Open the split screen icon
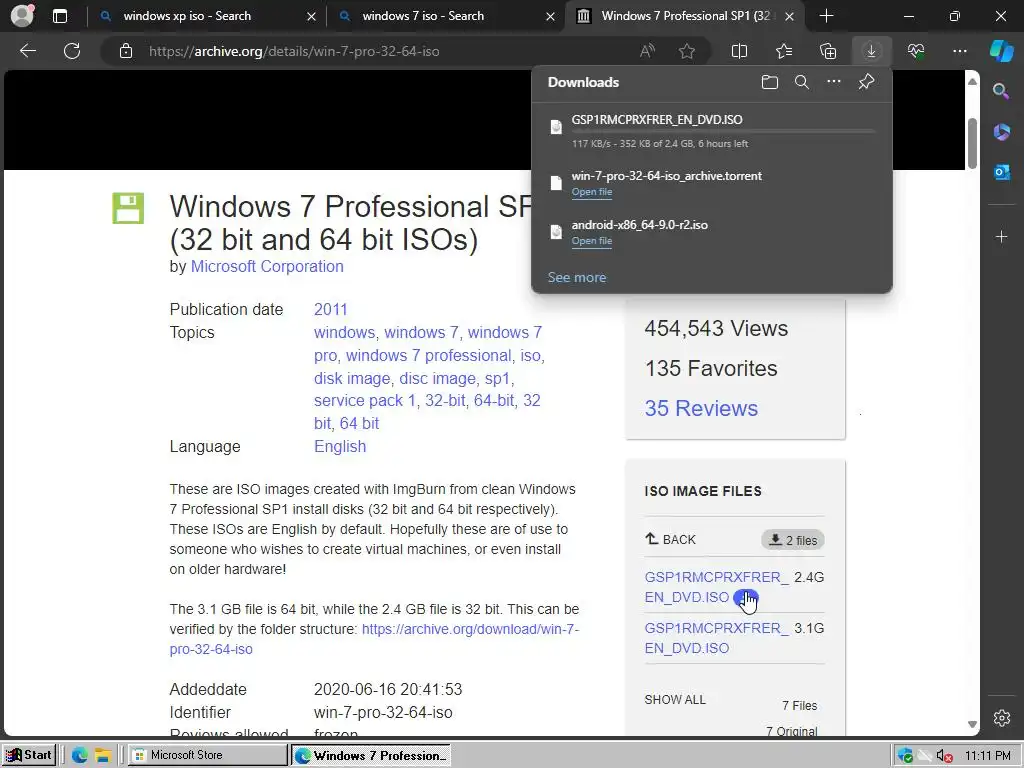1024x768 pixels. [x=739, y=51]
